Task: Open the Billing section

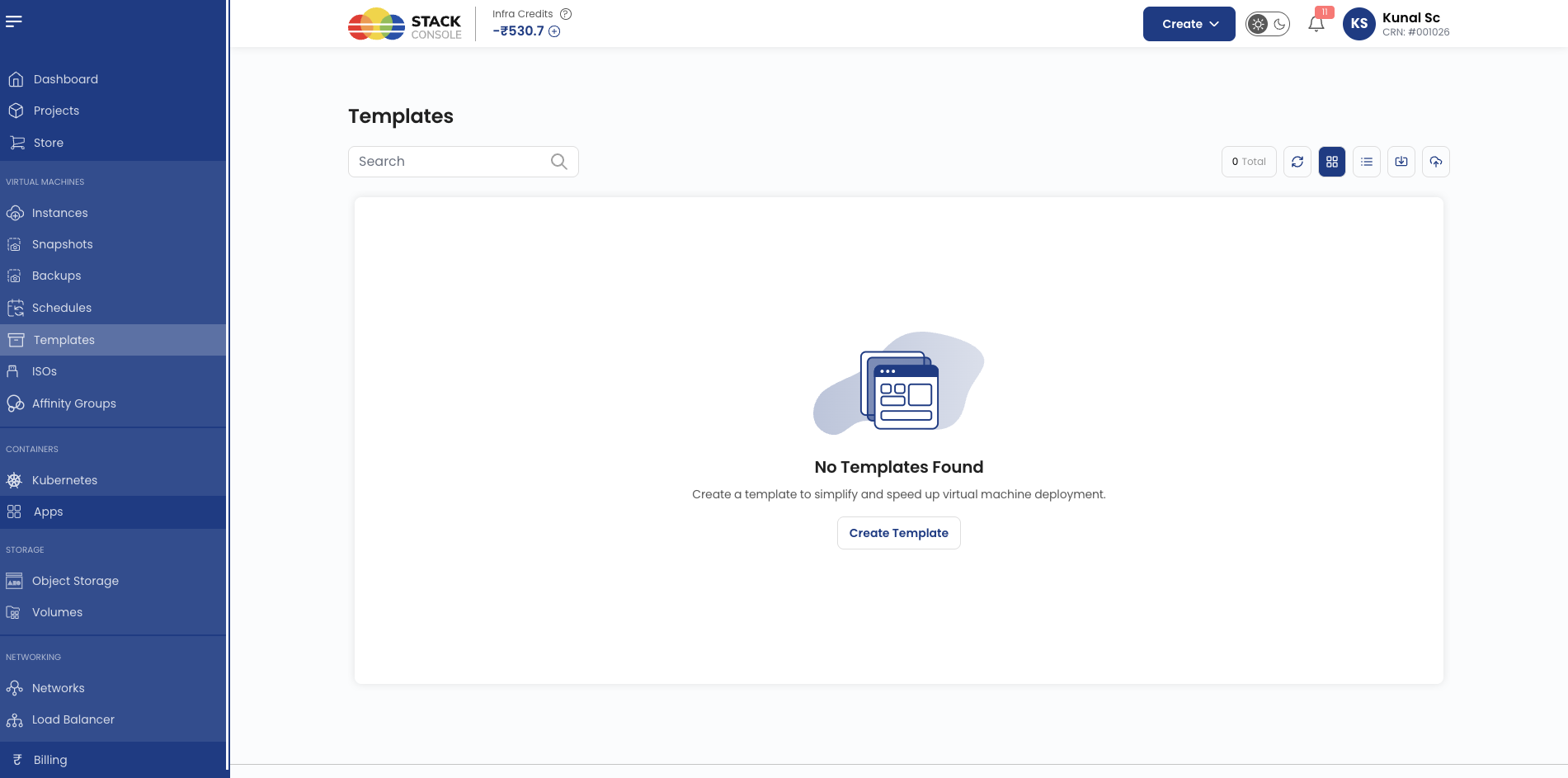Action: (113, 760)
